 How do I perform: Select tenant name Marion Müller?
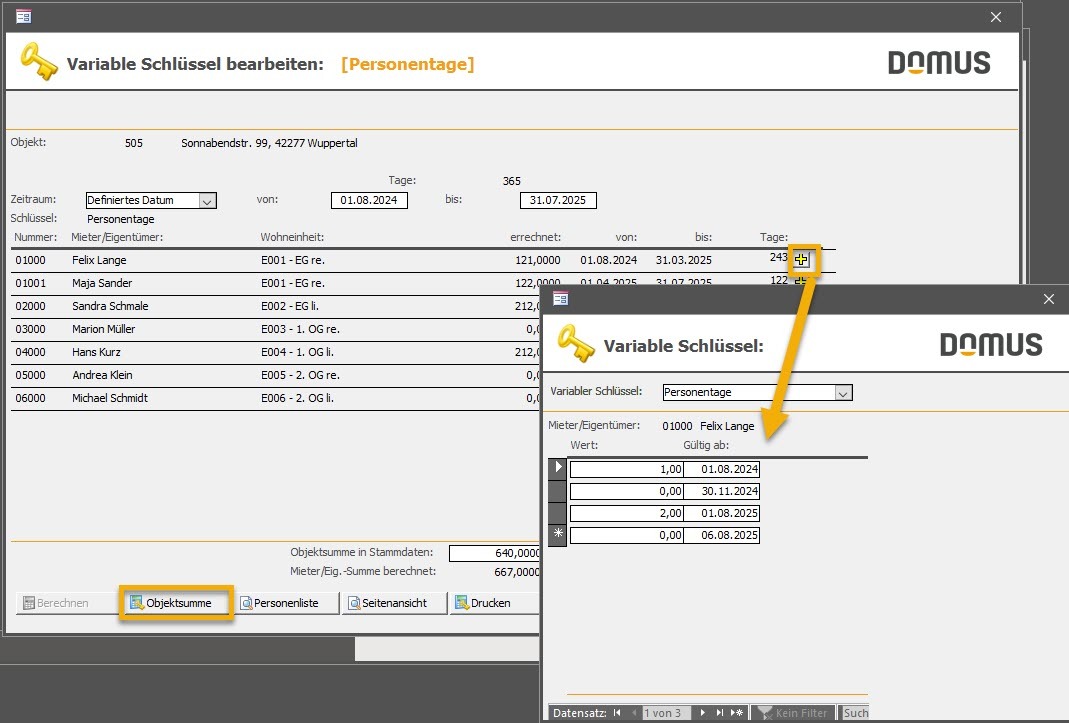coord(104,329)
